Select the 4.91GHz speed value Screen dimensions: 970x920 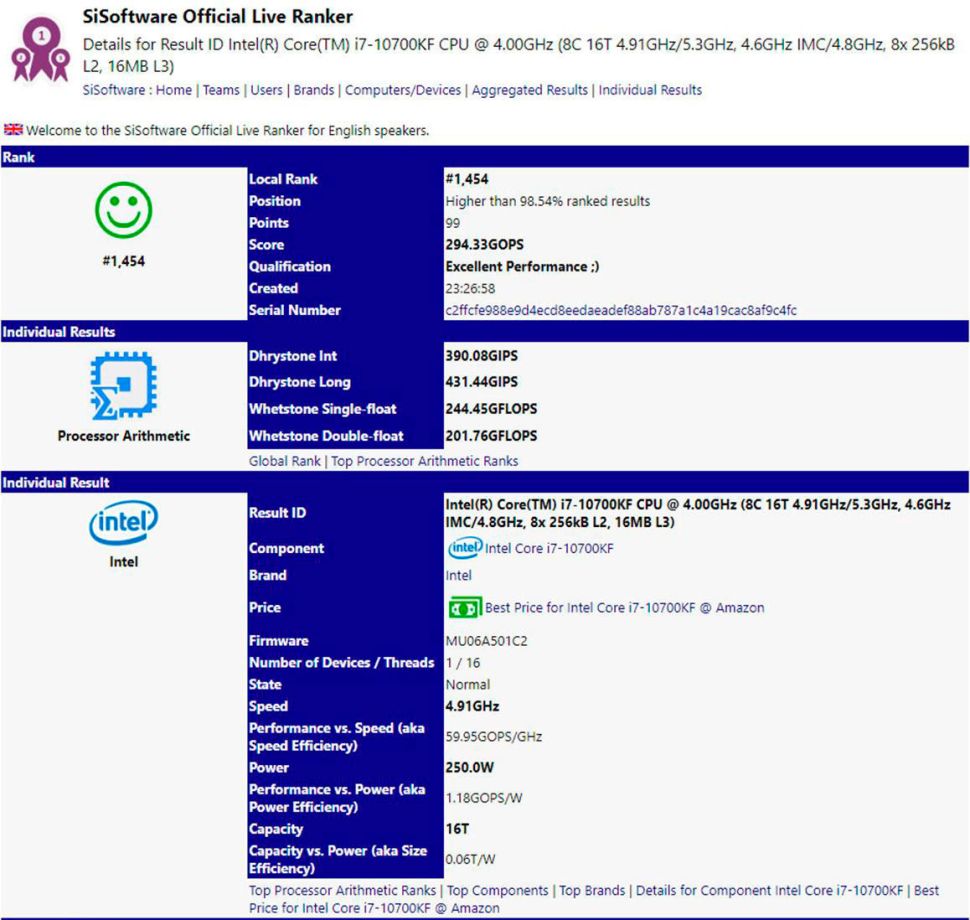point(472,706)
